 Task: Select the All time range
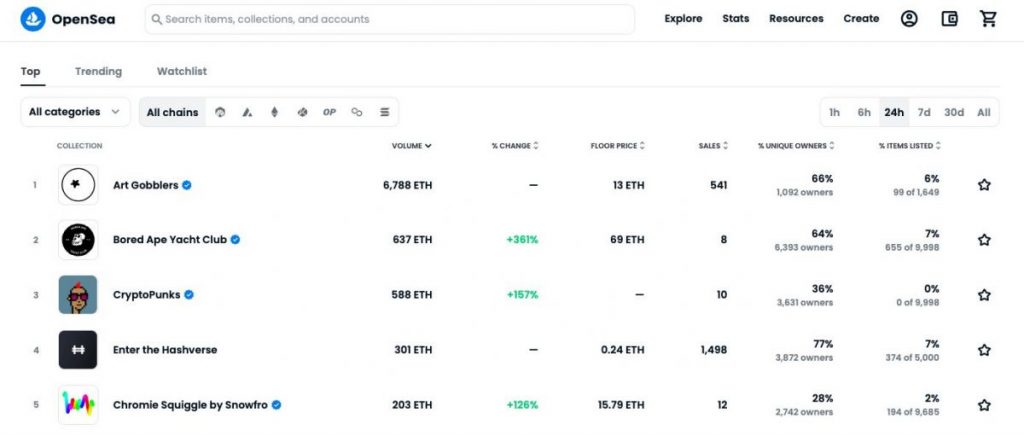(x=984, y=112)
